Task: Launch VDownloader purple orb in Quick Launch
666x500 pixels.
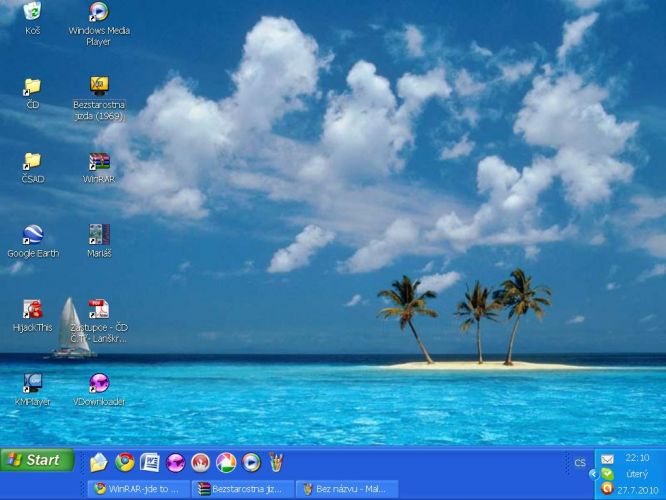Action: [x=175, y=462]
